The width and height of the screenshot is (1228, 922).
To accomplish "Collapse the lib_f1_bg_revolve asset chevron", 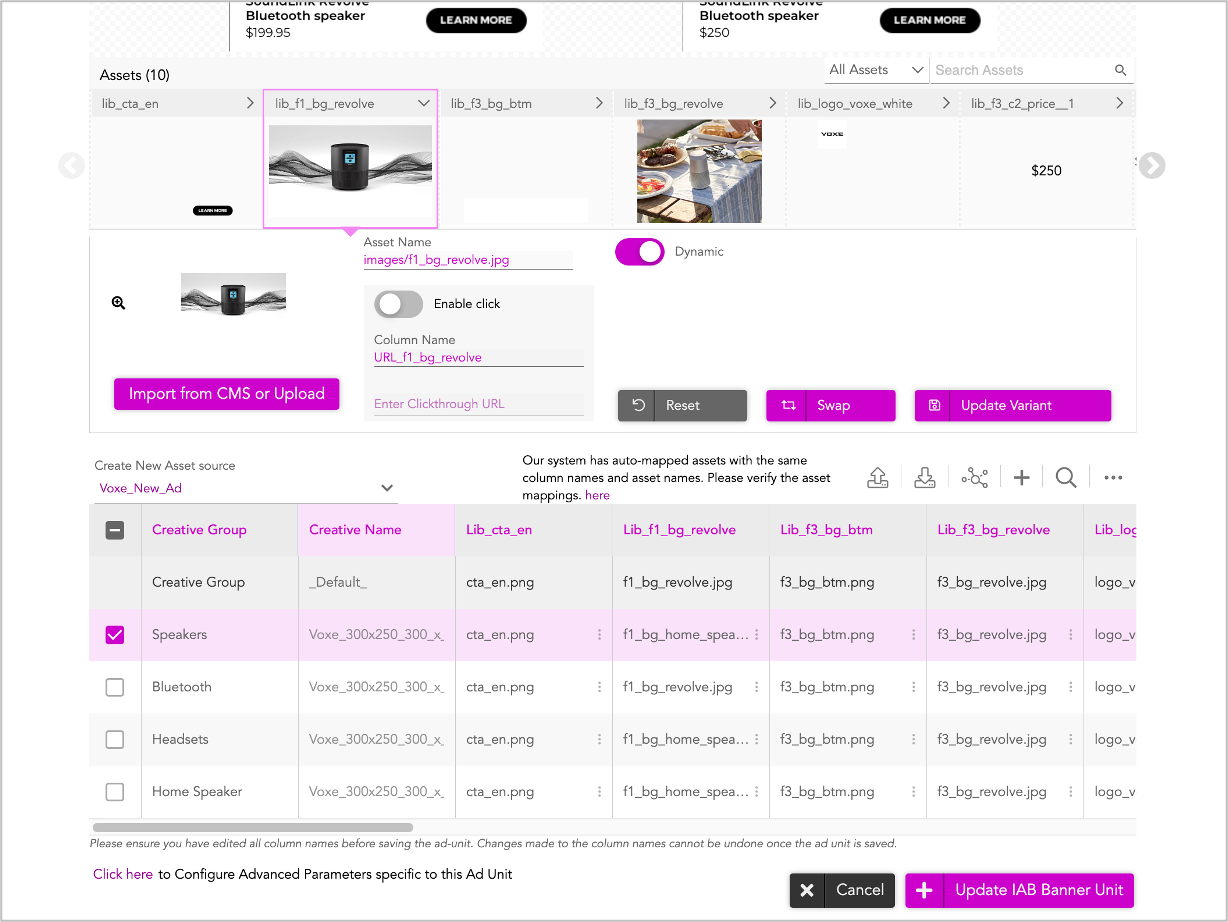I will point(424,103).
